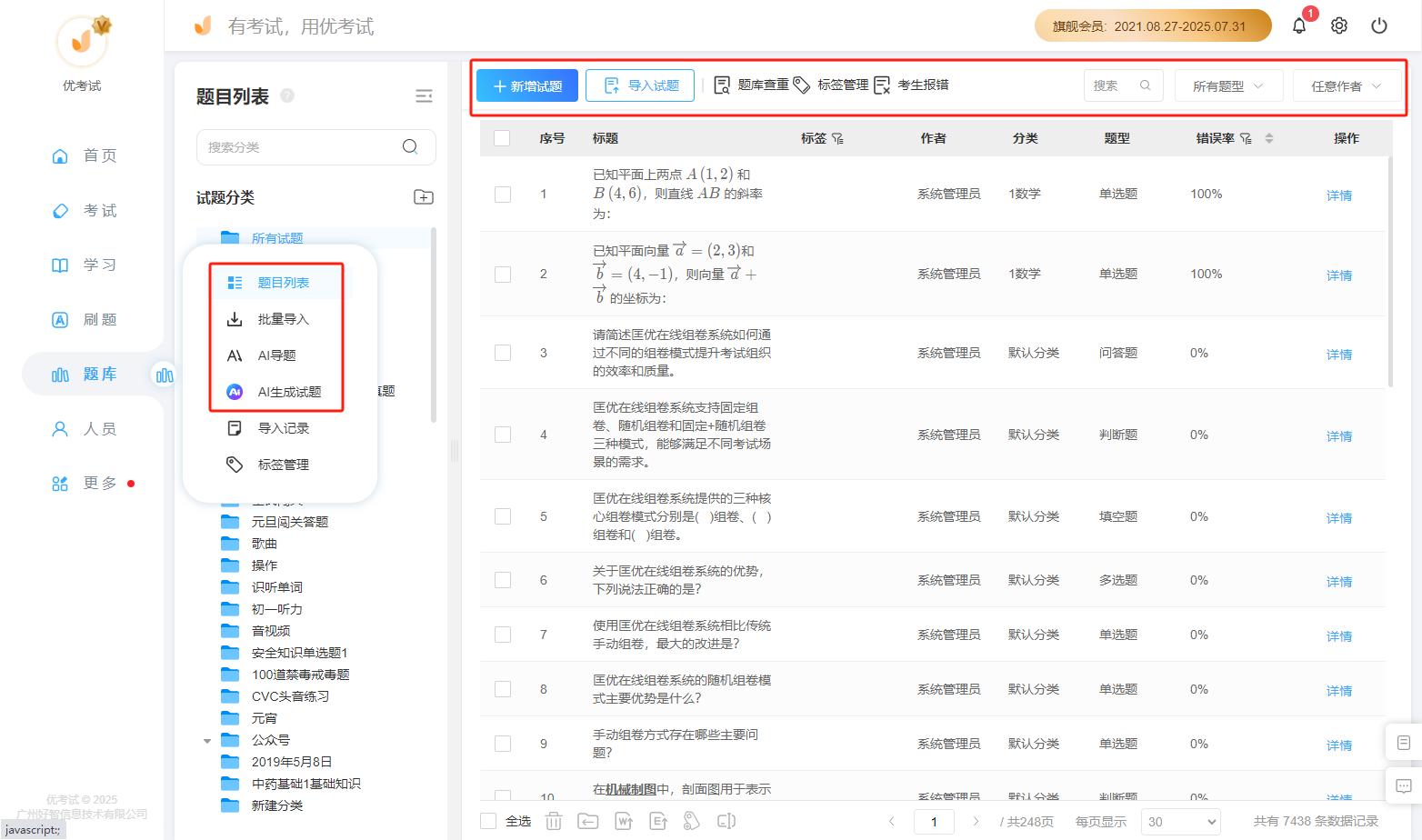Click the search icon in top search box
The width and height of the screenshot is (1422, 840).
tap(1145, 85)
